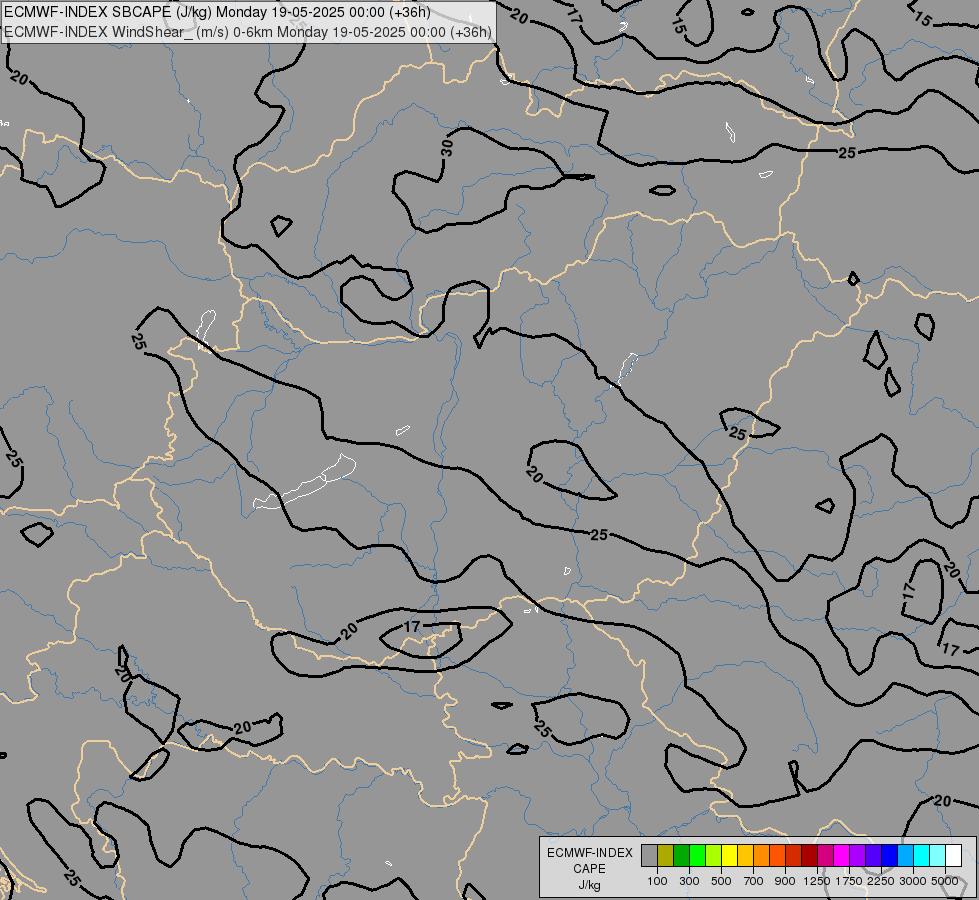Click the dark red legend swatch
The height and width of the screenshot is (900, 979).
(x=809, y=855)
